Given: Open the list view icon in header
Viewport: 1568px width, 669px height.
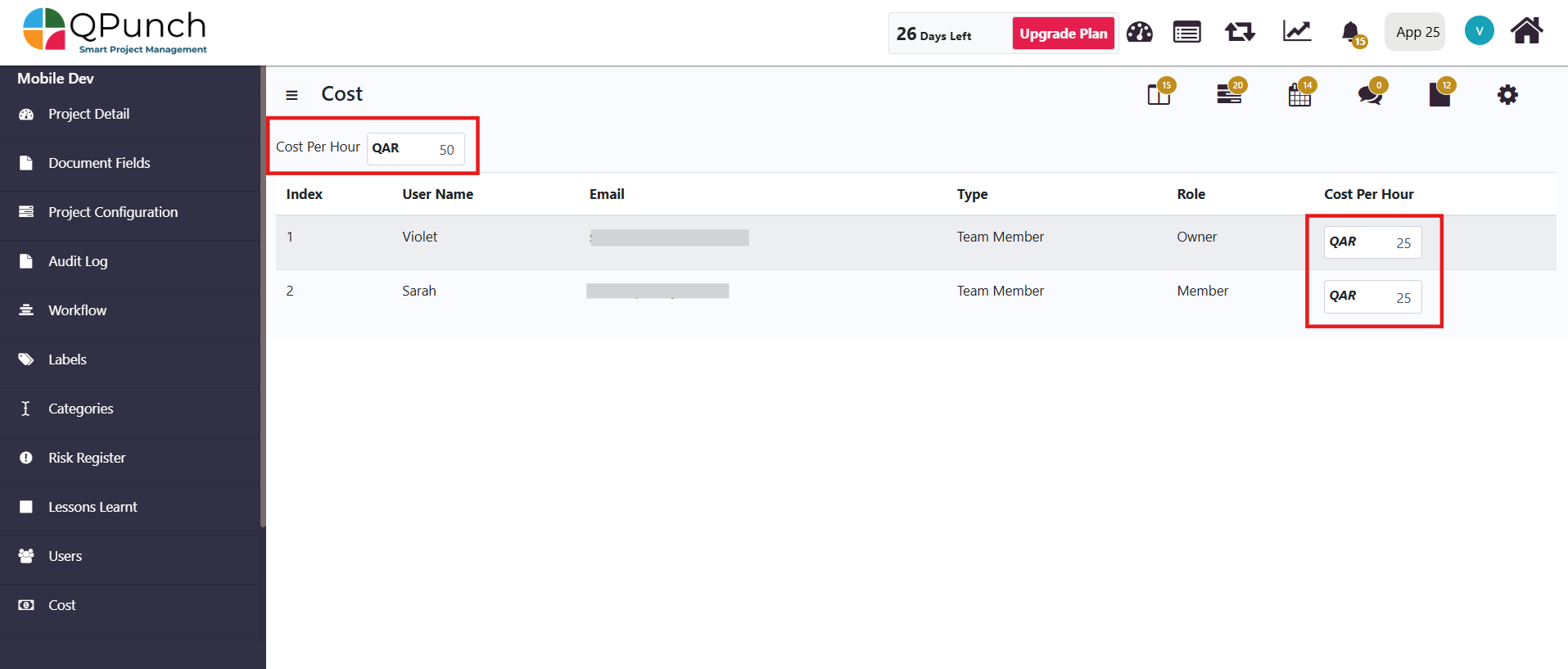Looking at the screenshot, I should (1186, 33).
